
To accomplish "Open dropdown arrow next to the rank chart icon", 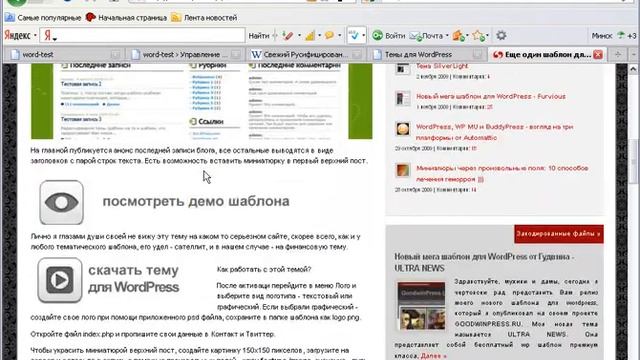I will [319, 36].
